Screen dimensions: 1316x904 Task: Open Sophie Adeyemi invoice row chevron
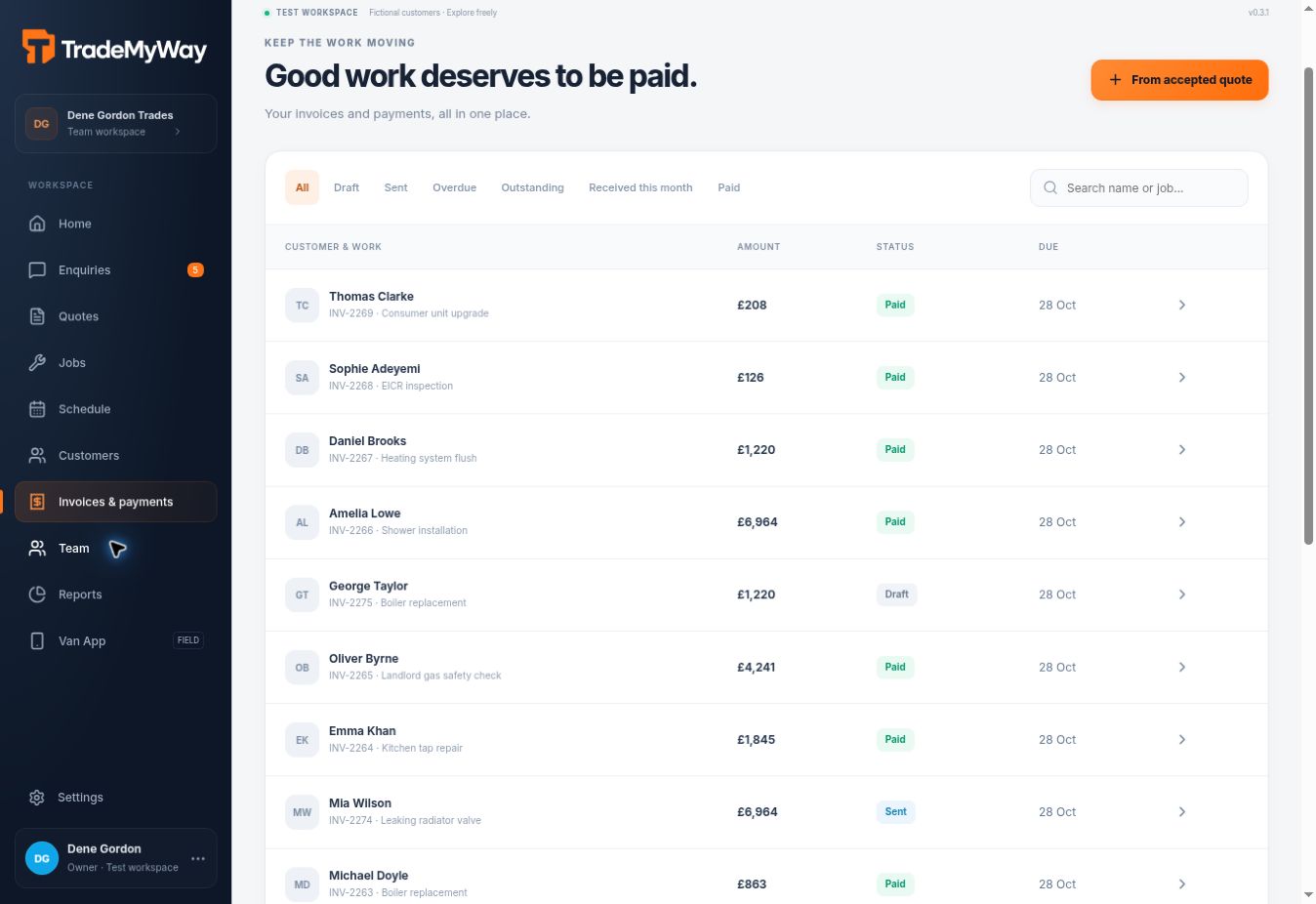pyautogui.click(x=1182, y=378)
